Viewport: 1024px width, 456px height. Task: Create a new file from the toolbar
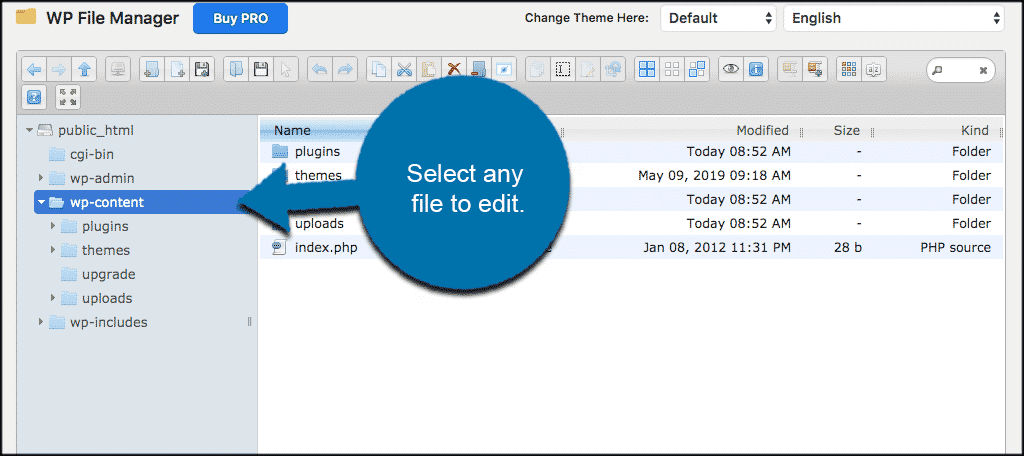[x=177, y=69]
